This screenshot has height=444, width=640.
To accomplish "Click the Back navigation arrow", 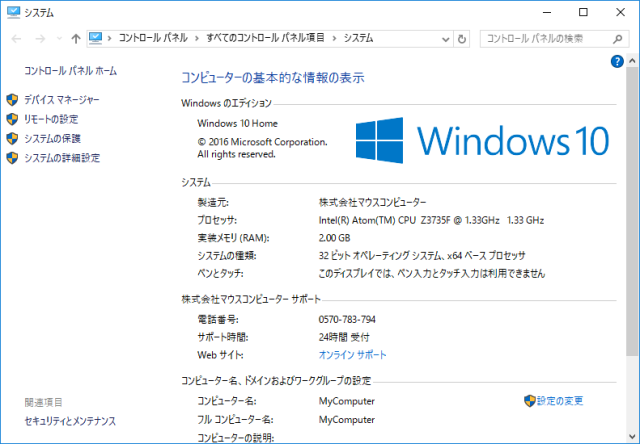I will (x=16, y=39).
